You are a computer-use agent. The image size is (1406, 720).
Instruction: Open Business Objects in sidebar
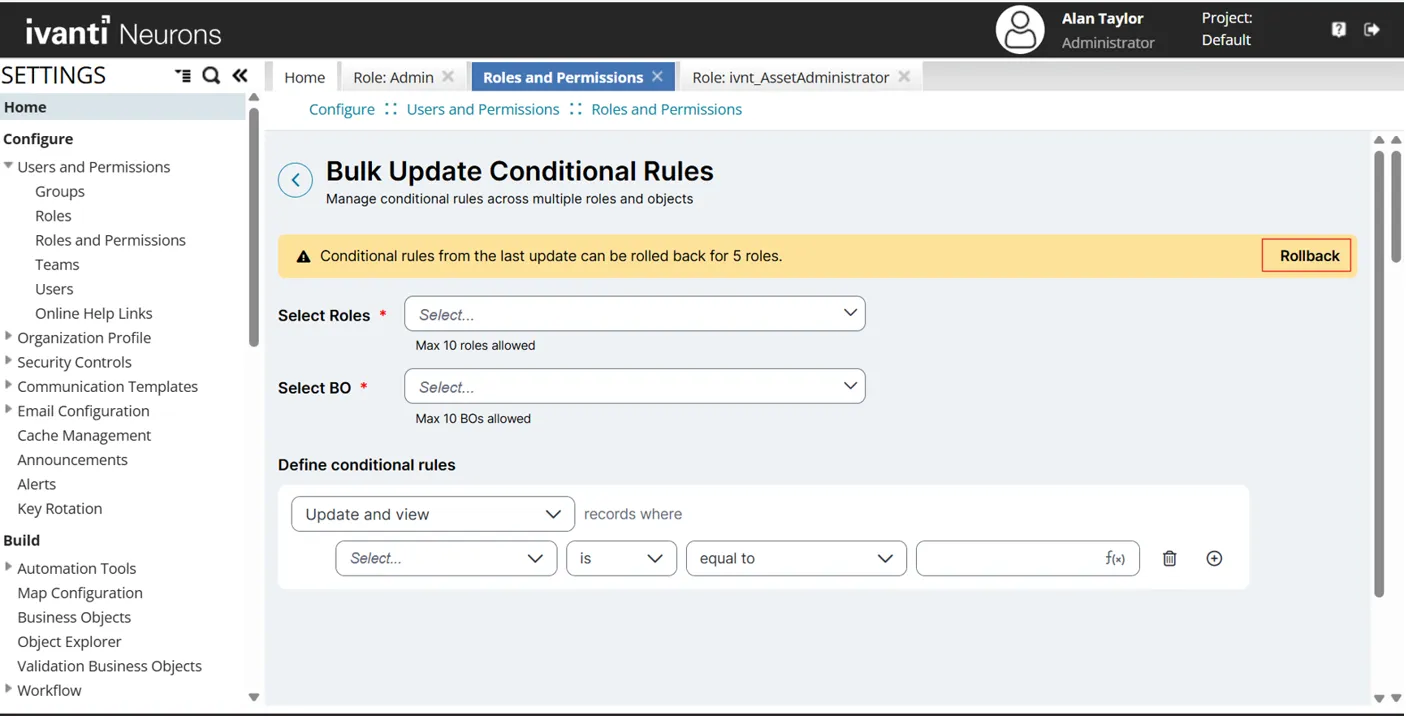(x=74, y=617)
